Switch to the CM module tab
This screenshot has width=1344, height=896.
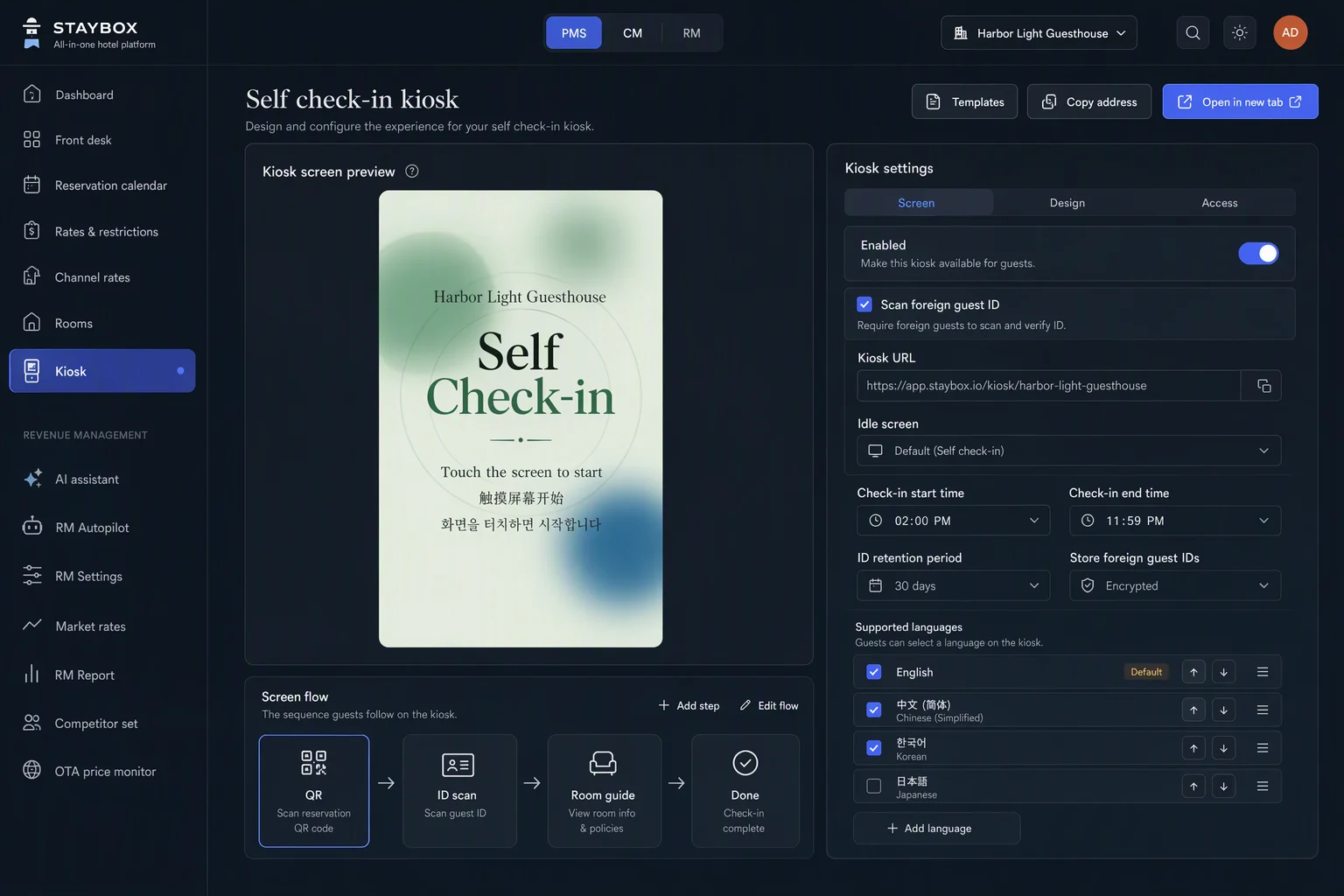click(x=633, y=32)
